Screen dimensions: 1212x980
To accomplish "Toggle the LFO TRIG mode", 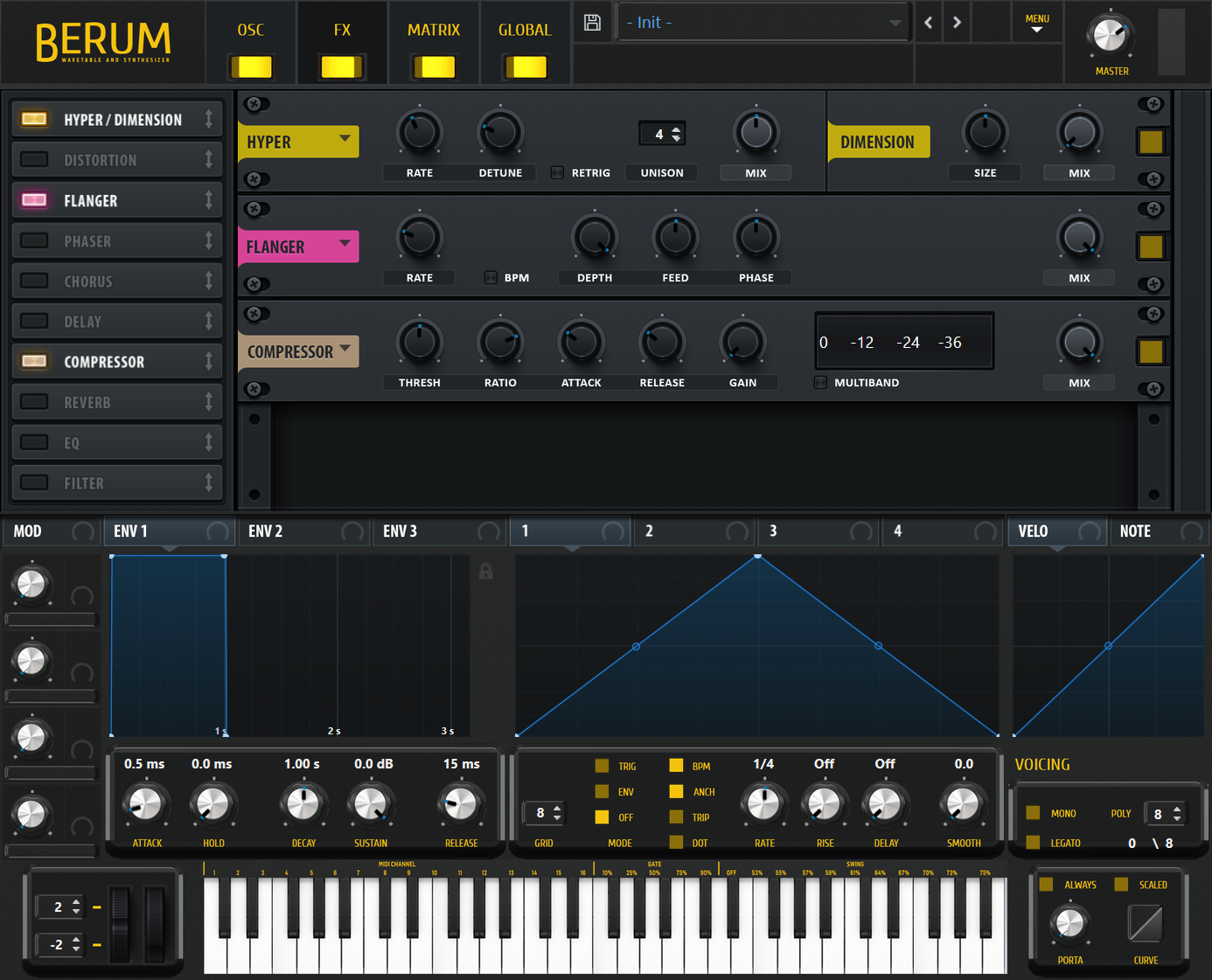I will coord(602,766).
